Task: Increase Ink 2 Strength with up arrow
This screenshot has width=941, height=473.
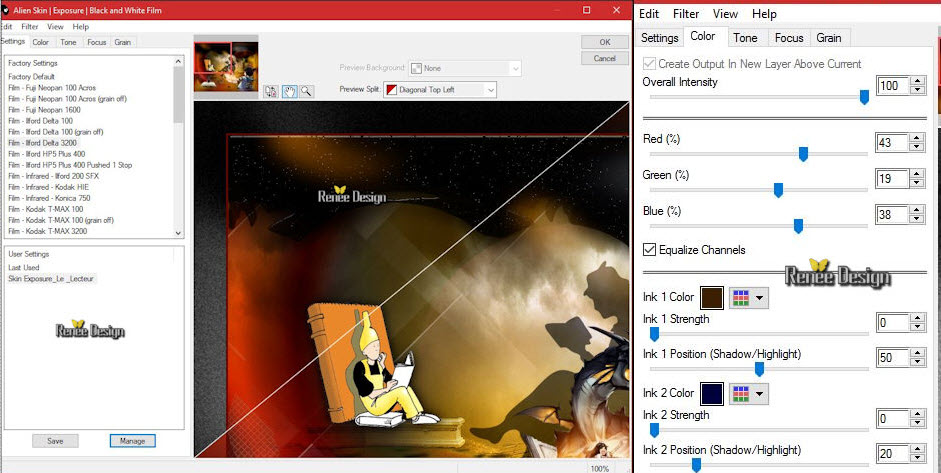Action: pyautogui.click(x=917, y=414)
